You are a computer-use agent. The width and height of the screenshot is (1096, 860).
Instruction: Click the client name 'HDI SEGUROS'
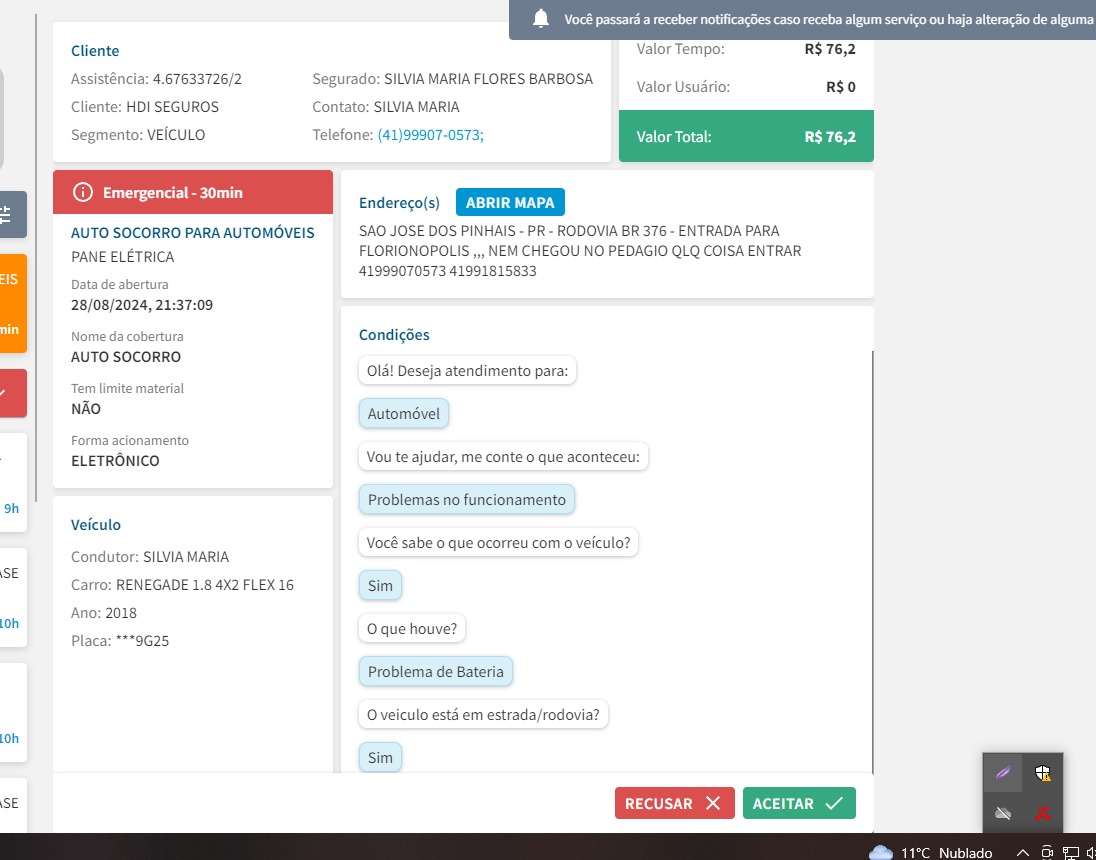[x=173, y=107]
